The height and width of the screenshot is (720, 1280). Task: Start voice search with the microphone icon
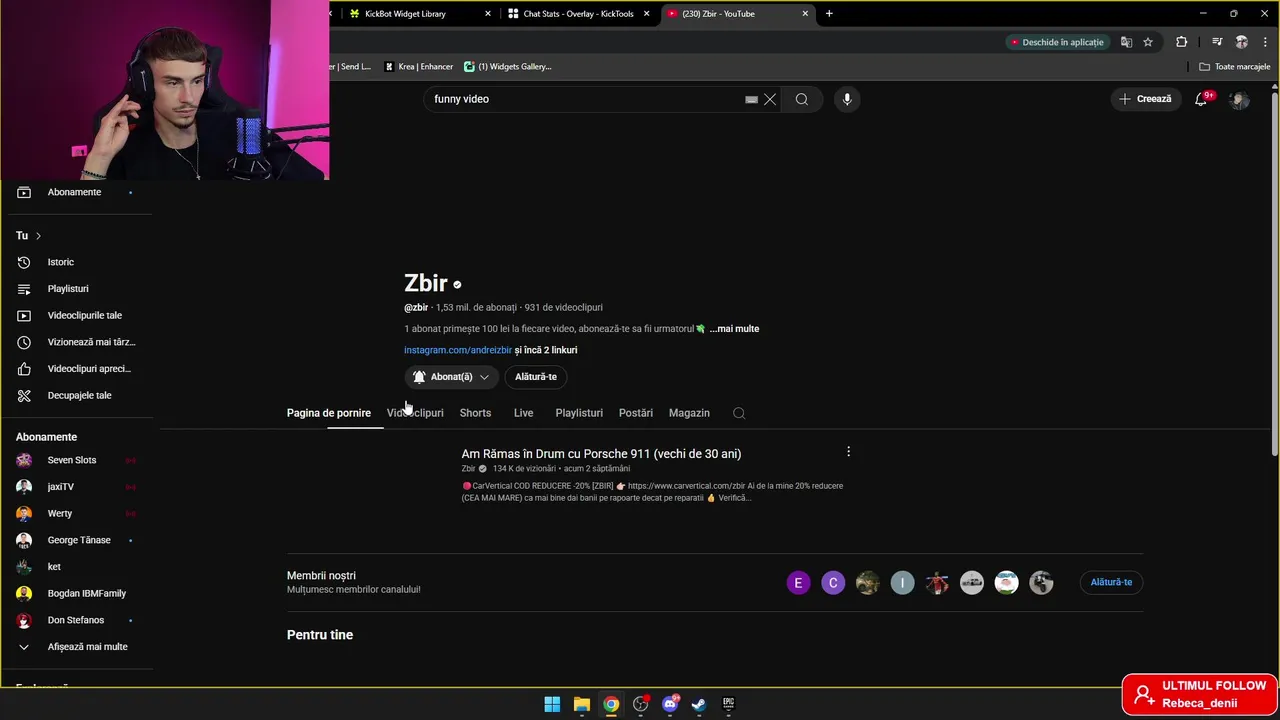[847, 99]
